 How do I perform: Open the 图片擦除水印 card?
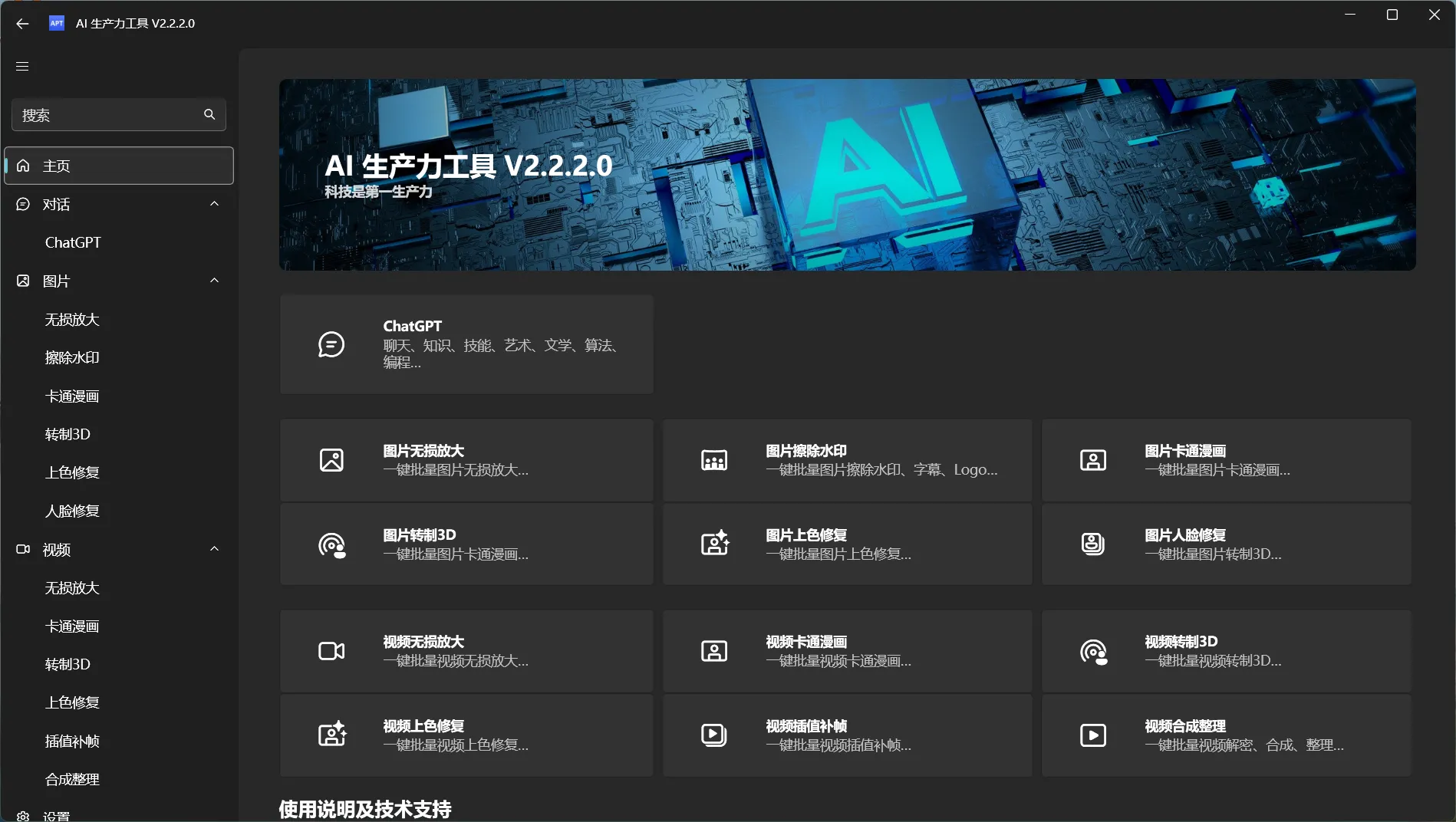click(x=847, y=460)
